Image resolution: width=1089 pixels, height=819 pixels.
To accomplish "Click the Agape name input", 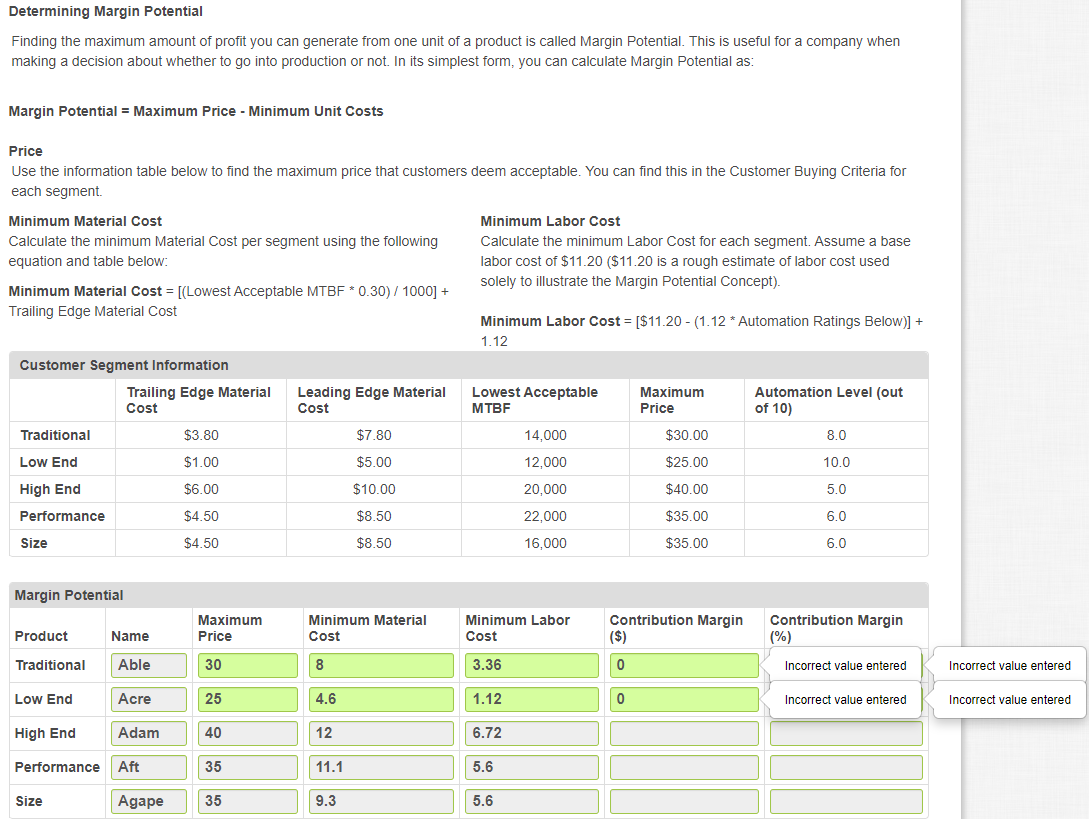I will click(148, 800).
